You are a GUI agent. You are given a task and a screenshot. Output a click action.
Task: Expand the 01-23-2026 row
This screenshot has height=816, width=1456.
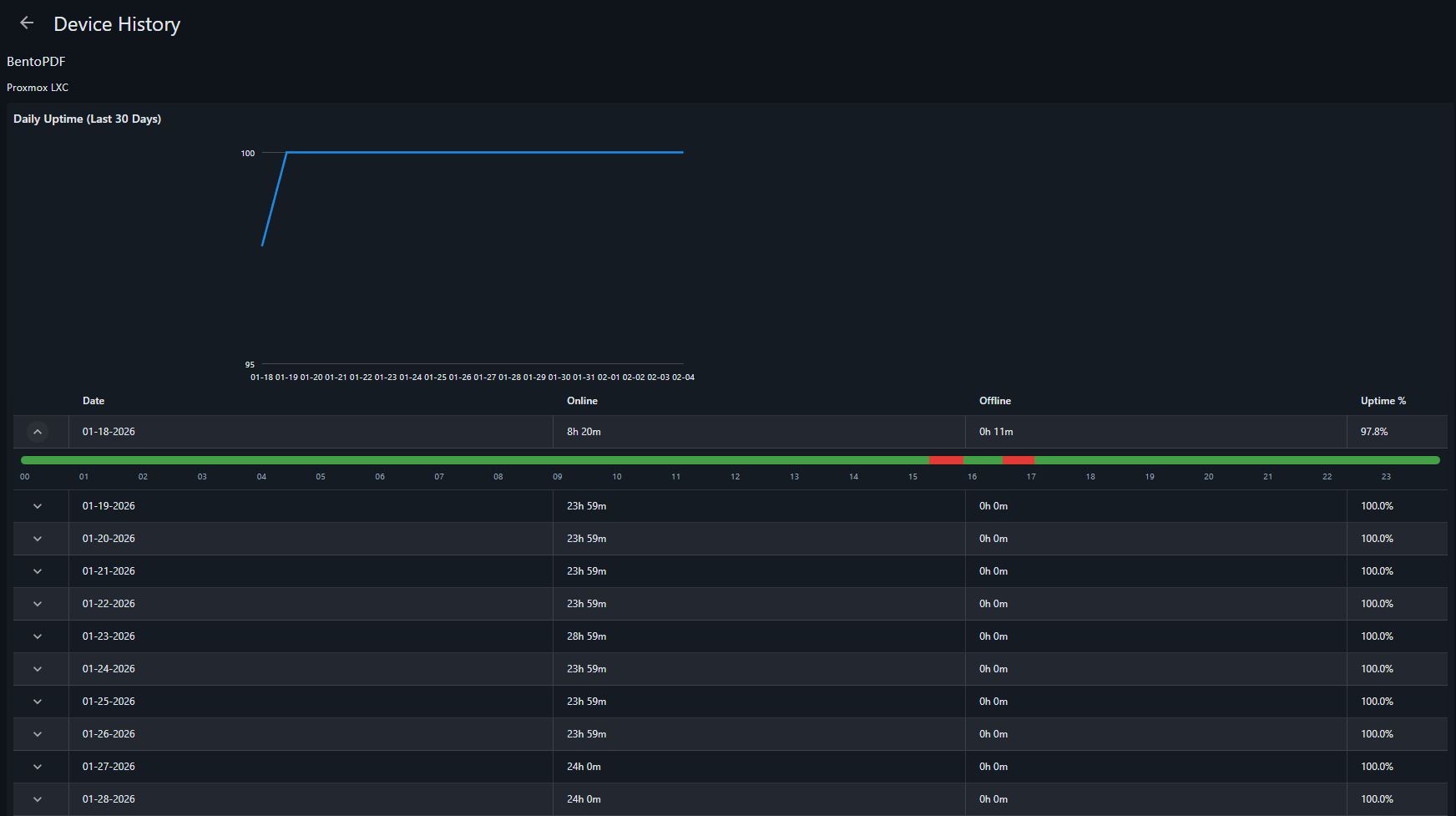click(x=38, y=636)
